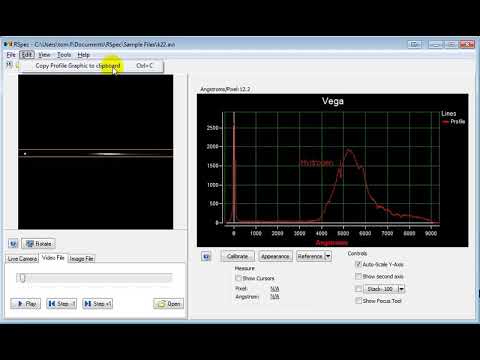Enable the Show Cursors checkbox

(238, 278)
